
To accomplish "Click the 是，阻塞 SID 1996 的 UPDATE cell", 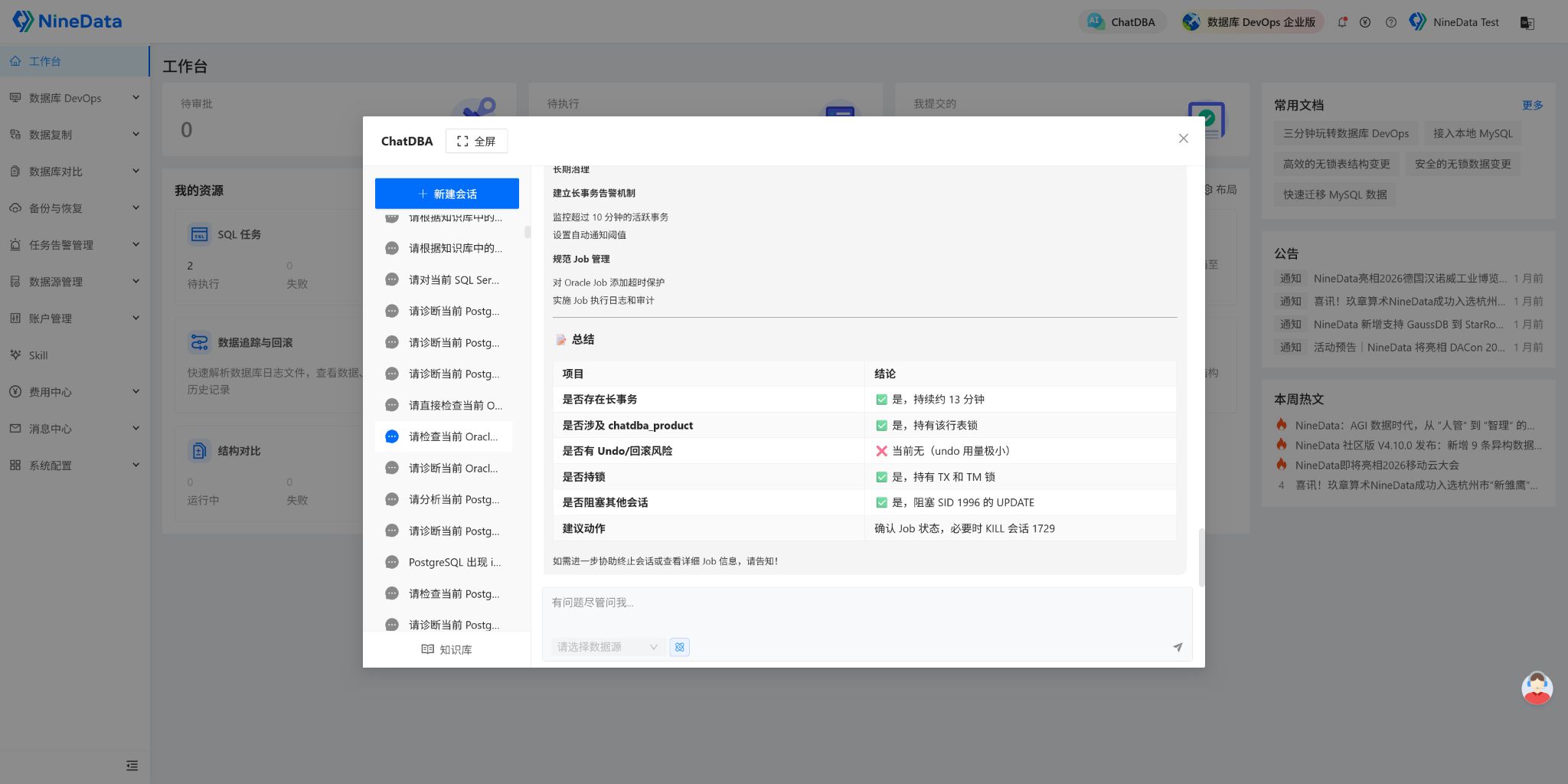I will 1021,502.
